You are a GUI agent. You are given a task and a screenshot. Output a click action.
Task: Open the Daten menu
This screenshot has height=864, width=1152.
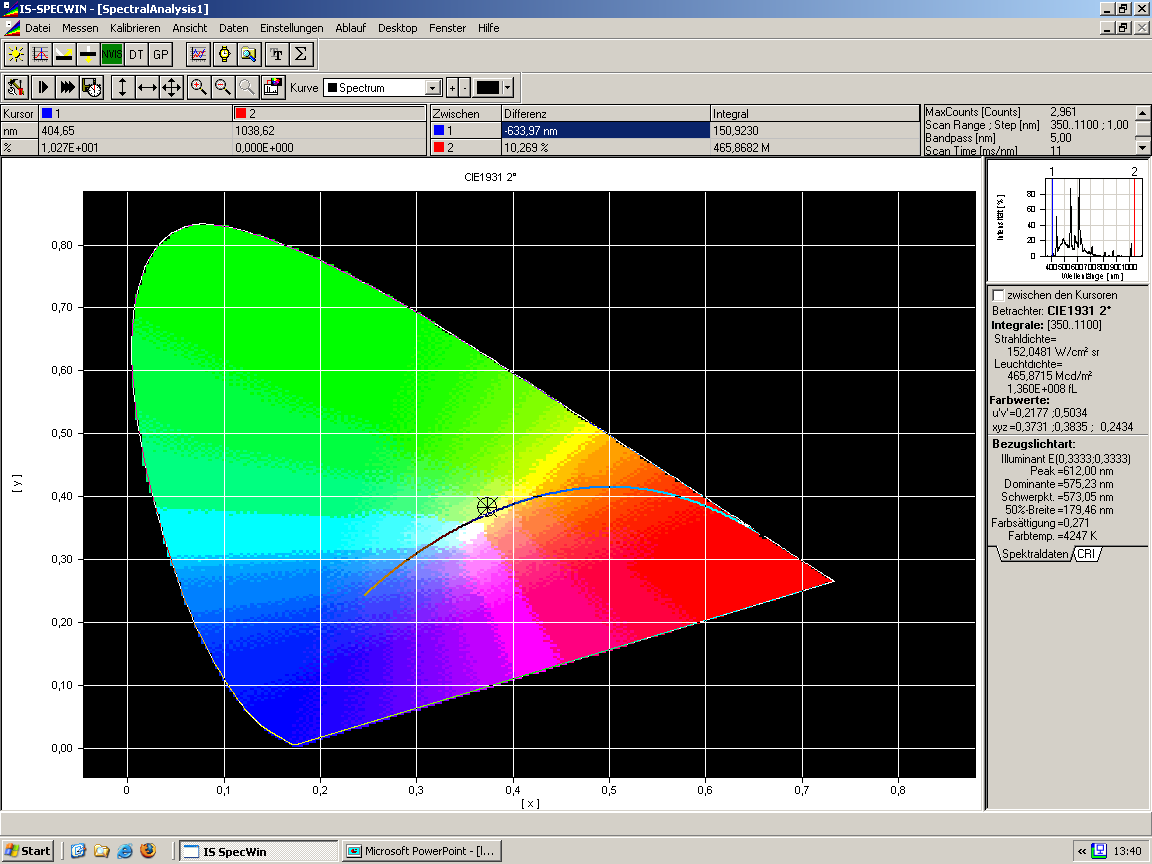[234, 28]
